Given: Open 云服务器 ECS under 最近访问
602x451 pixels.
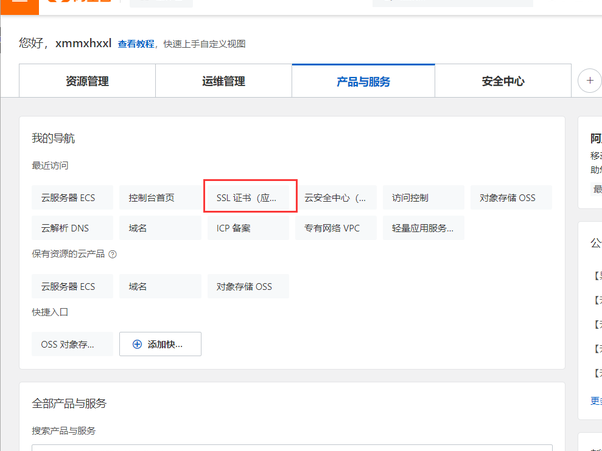Looking at the screenshot, I should coord(72,198).
